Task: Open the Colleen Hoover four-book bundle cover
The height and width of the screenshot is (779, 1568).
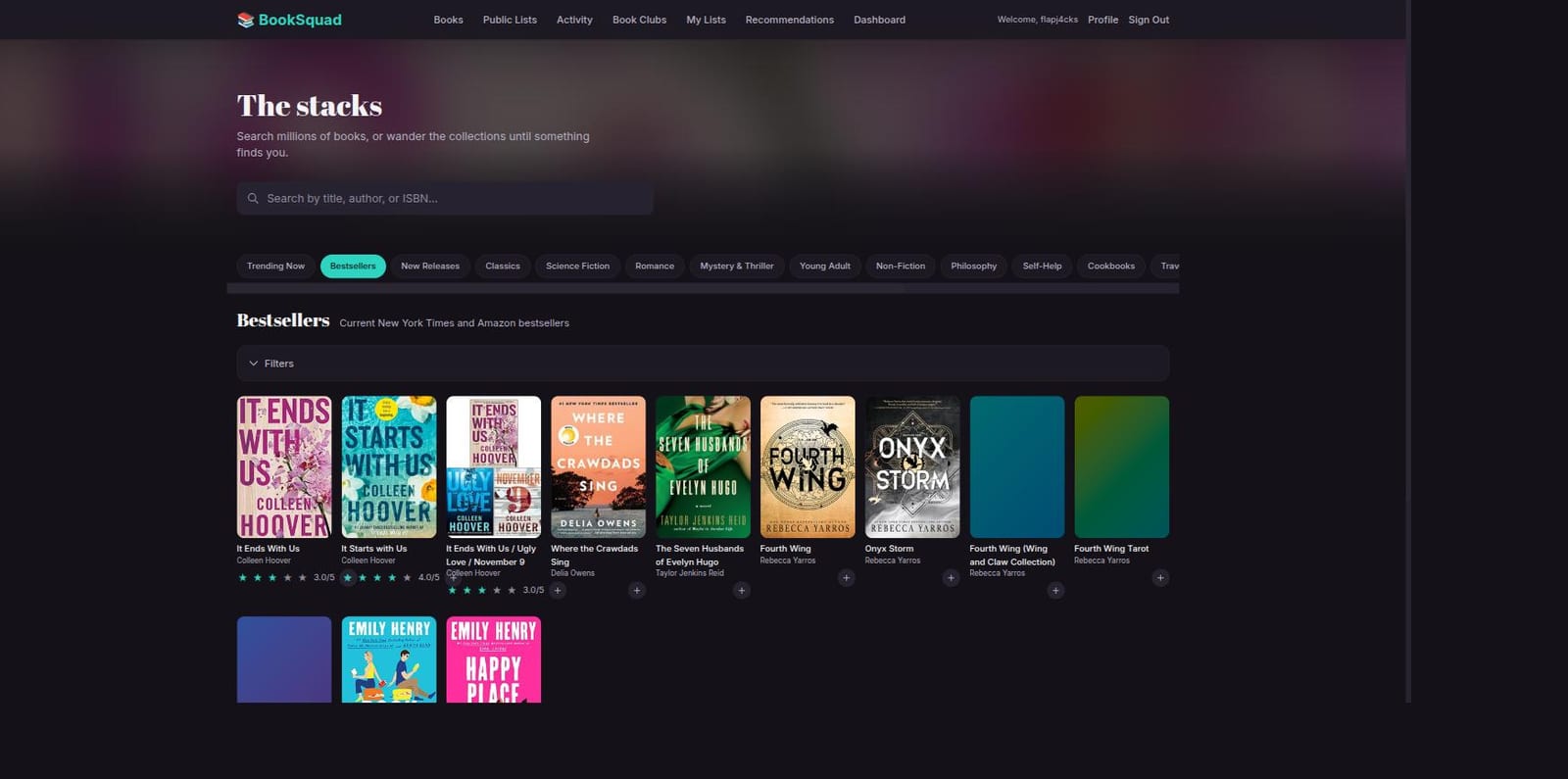Action: click(494, 467)
